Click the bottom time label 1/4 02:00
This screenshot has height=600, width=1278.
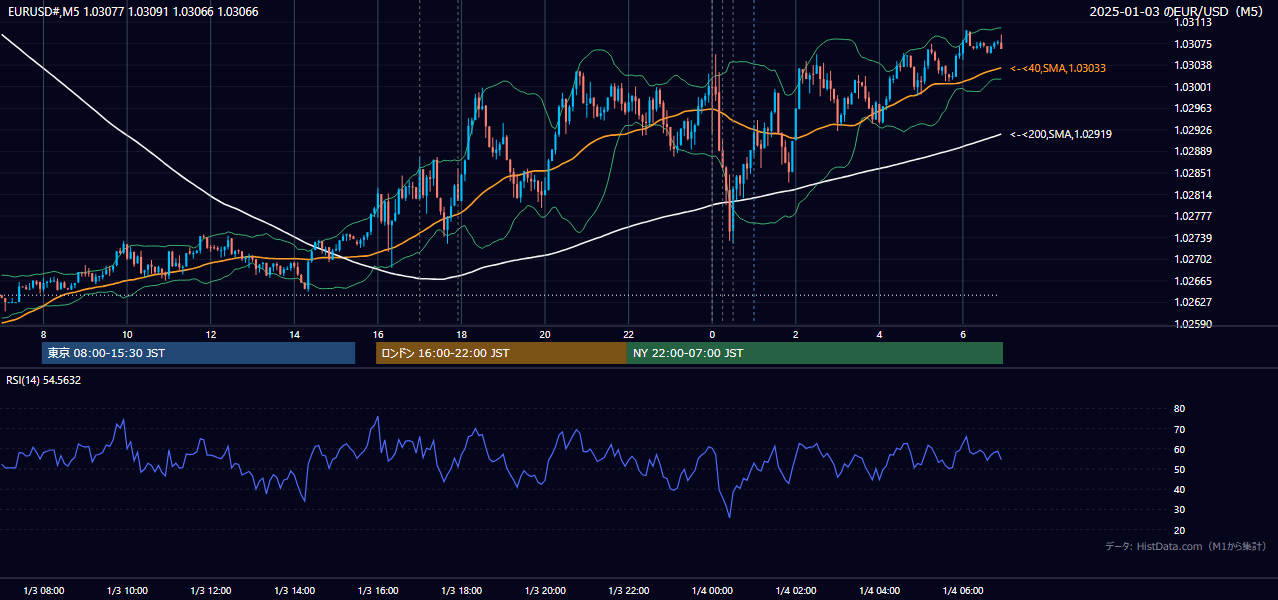click(x=796, y=591)
